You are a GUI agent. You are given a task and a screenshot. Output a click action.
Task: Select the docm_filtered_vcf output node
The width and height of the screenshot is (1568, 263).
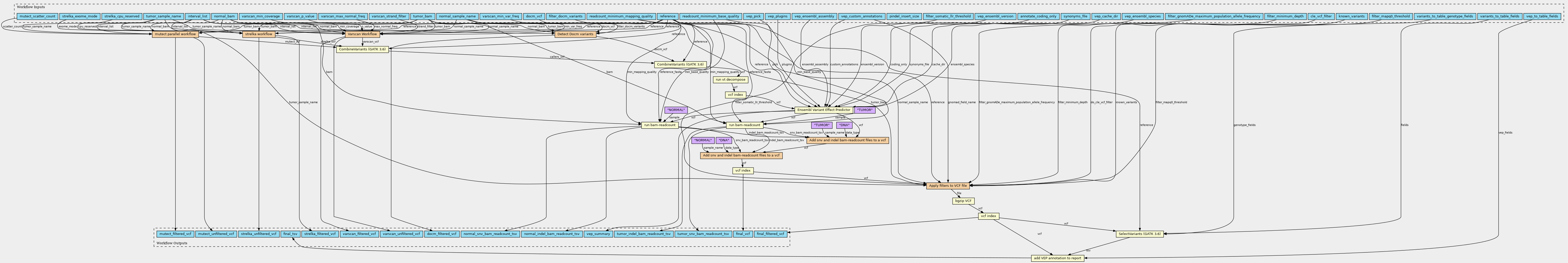coord(441,233)
